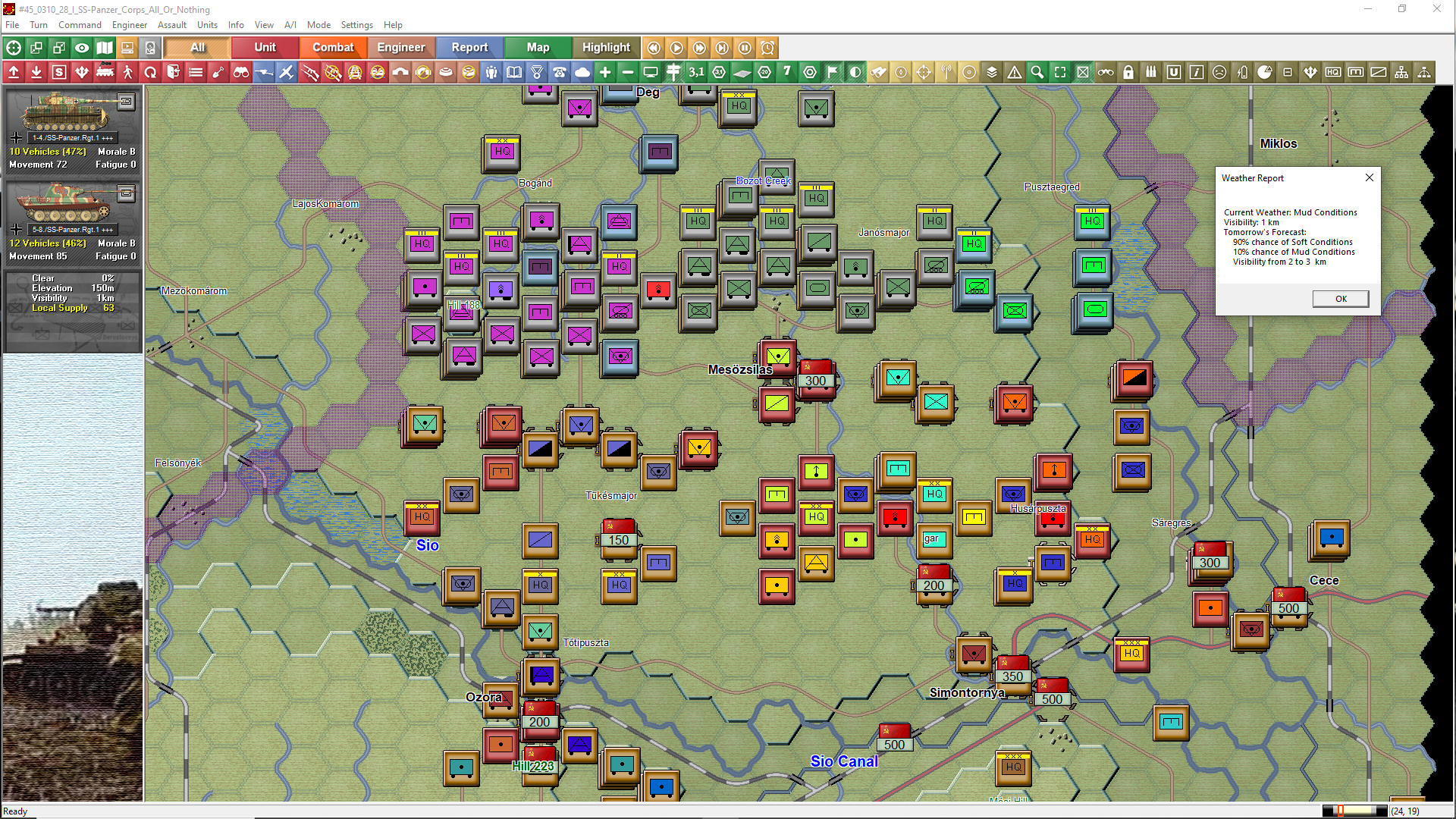Select the dig-in shovel tool icon
The height and width of the screenshot is (819, 1456).
[x=218, y=72]
